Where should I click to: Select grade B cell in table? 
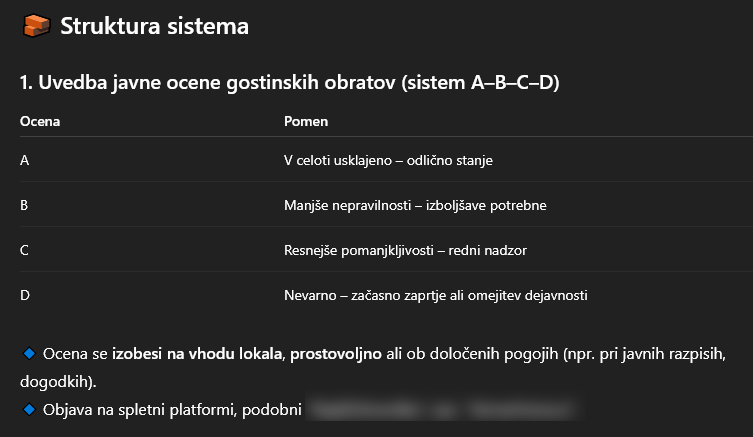[x=24, y=205]
